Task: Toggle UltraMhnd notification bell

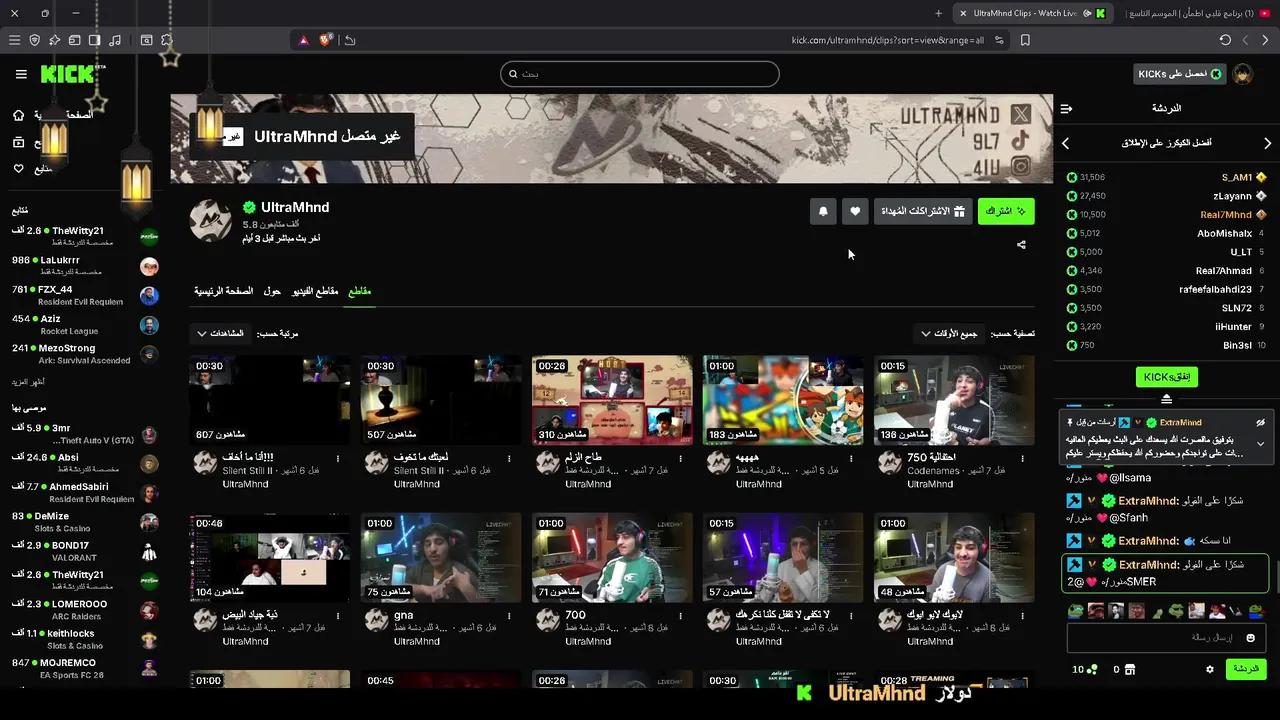Action: tap(823, 211)
